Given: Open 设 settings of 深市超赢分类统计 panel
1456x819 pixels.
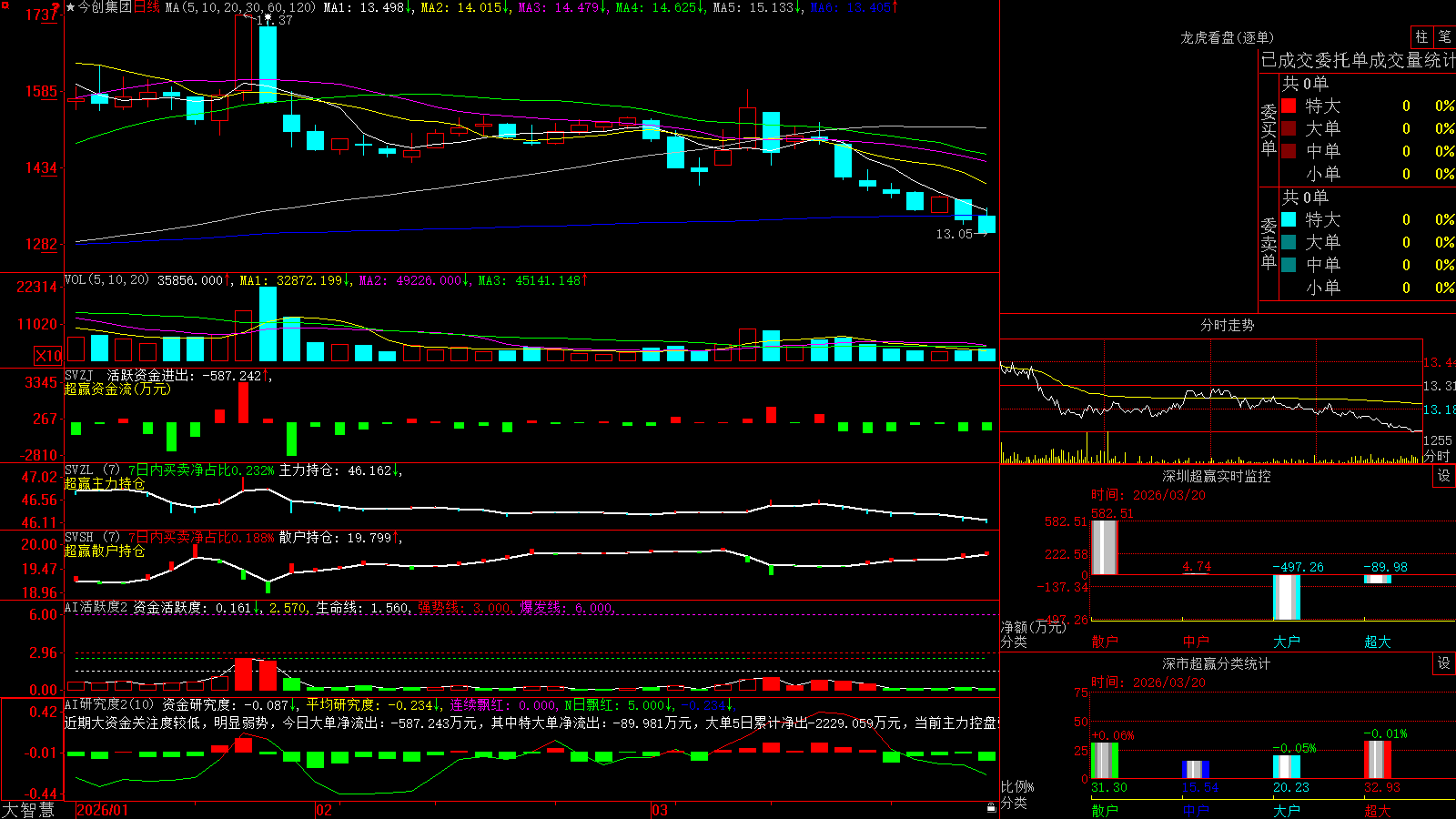Looking at the screenshot, I should (1444, 663).
